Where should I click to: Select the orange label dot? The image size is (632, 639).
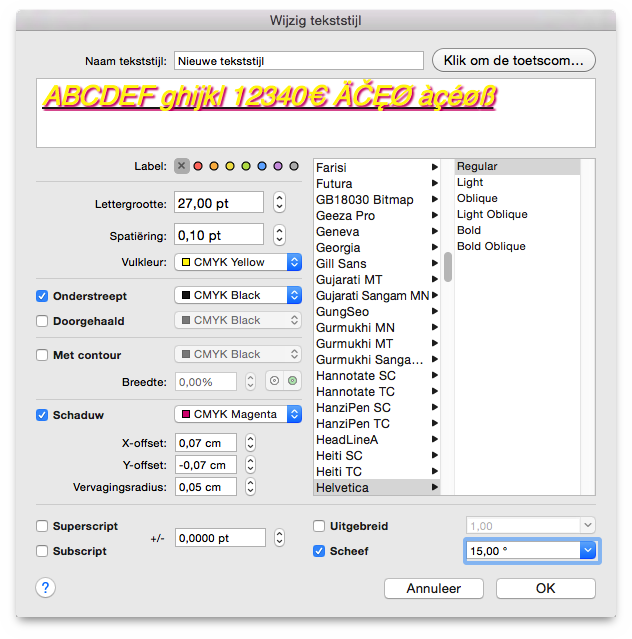point(214,166)
